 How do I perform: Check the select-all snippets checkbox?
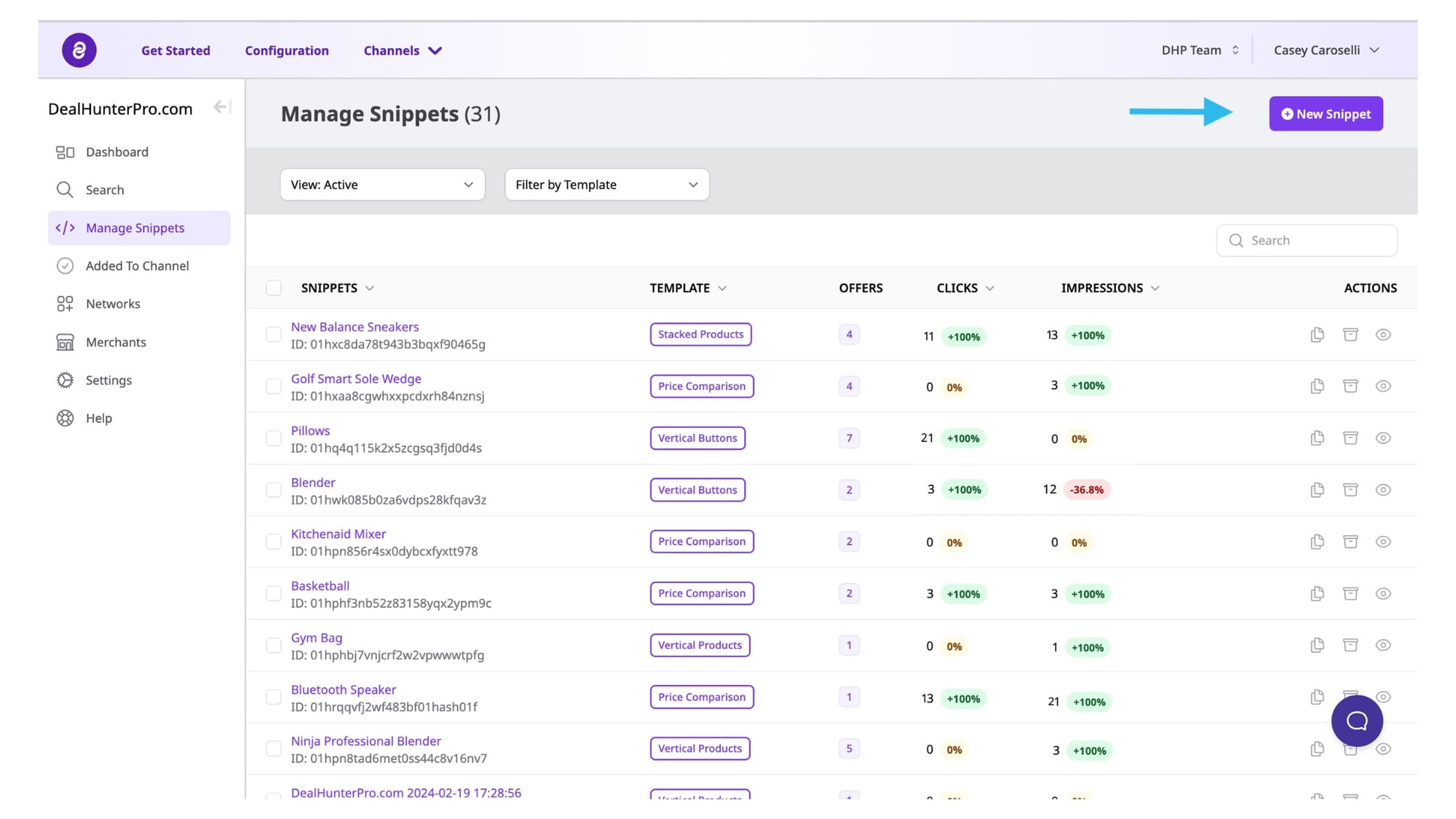click(274, 288)
